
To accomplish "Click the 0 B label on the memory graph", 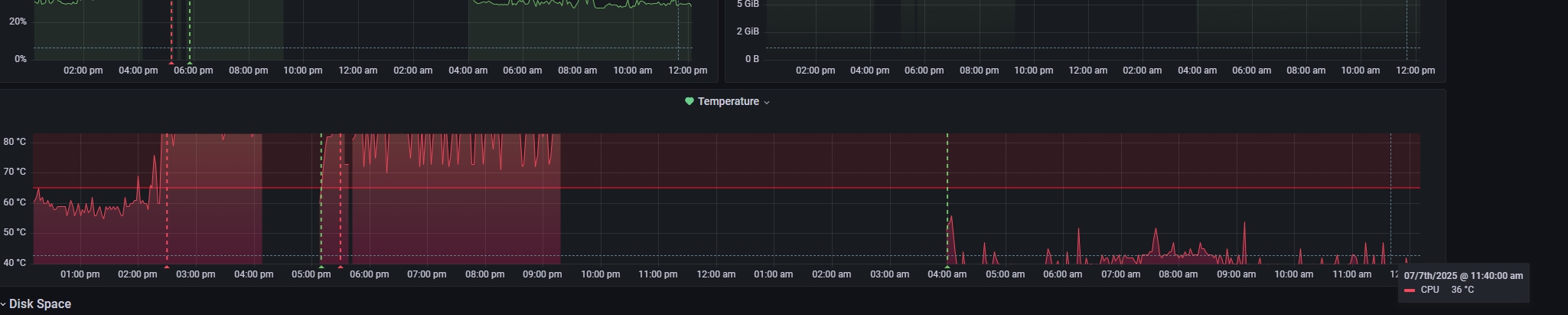I will click(x=751, y=59).
